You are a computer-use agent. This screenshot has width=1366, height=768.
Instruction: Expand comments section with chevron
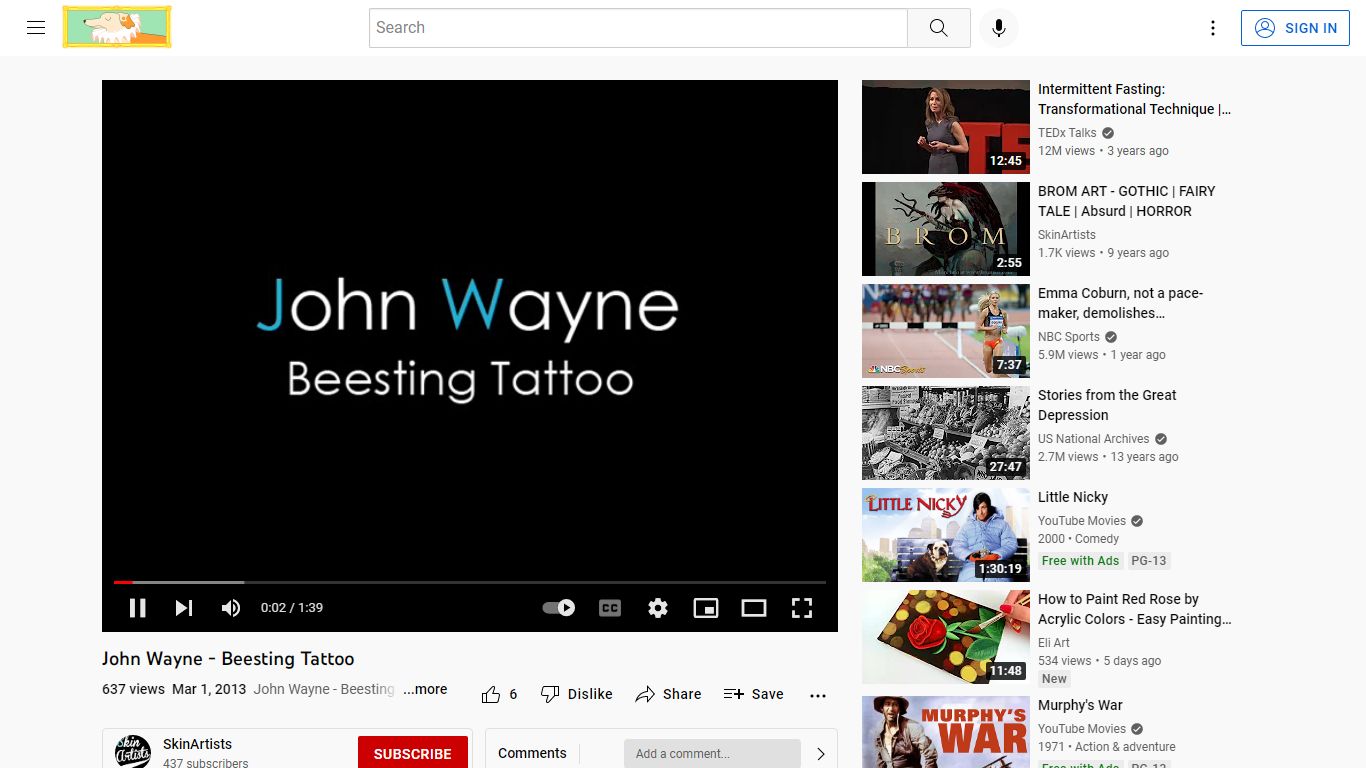click(x=821, y=754)
